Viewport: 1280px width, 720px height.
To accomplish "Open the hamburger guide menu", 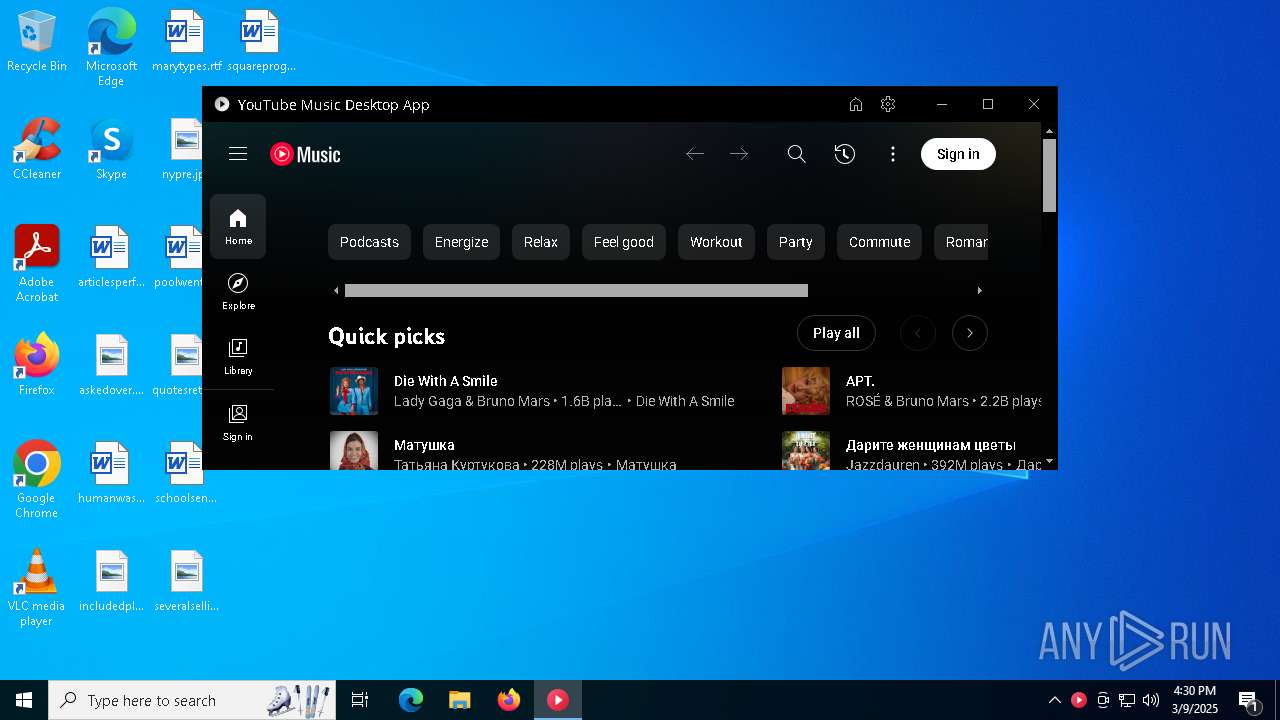I will (238, 154).
